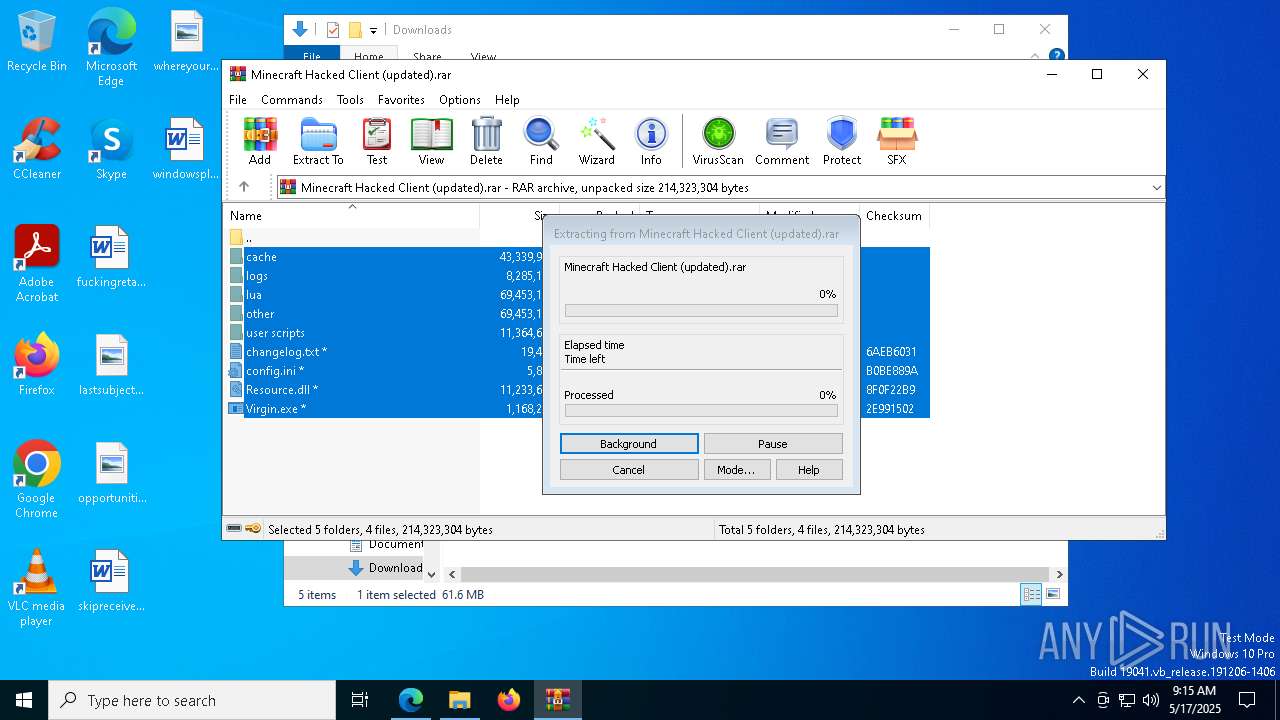This screenshot has height=720, width=1280.
Task: Pause the extraction
Action: coord(773,444)
